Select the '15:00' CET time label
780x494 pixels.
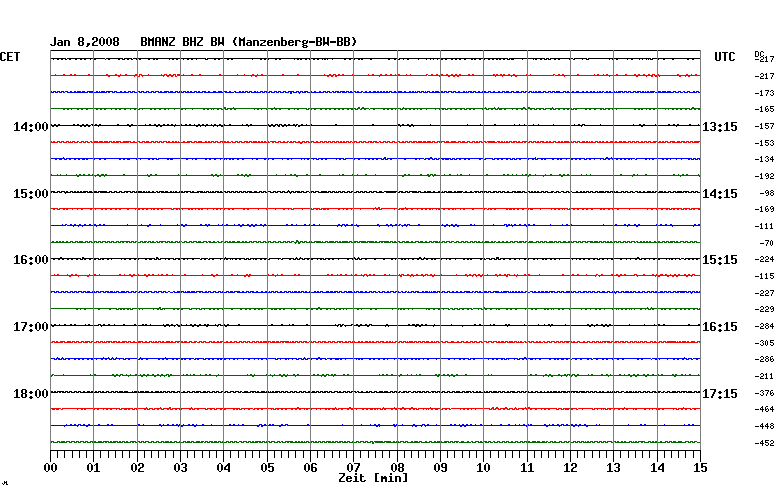(31, 194)
